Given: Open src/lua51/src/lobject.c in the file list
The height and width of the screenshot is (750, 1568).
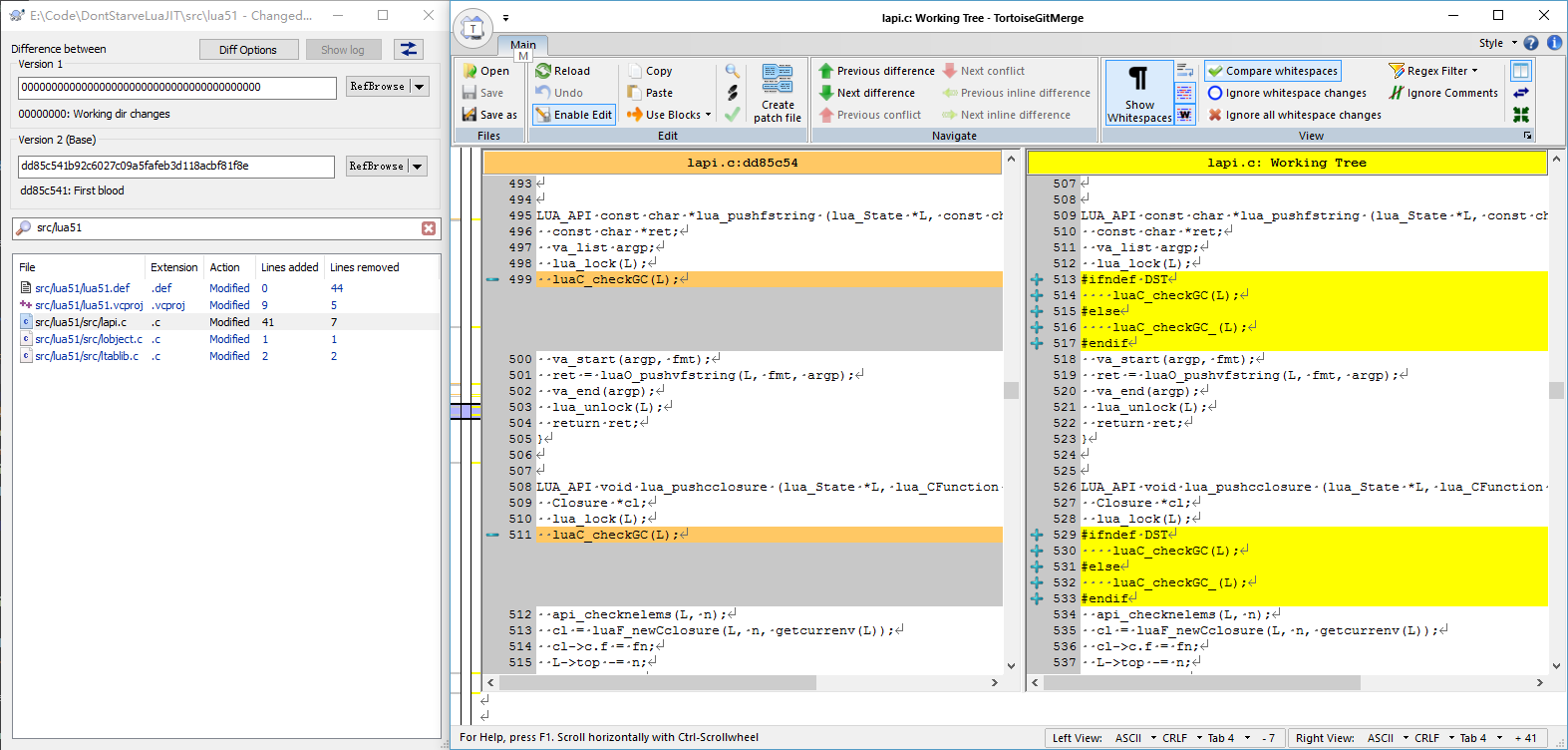Looking at the screenshot, I should tap(89, 339).
